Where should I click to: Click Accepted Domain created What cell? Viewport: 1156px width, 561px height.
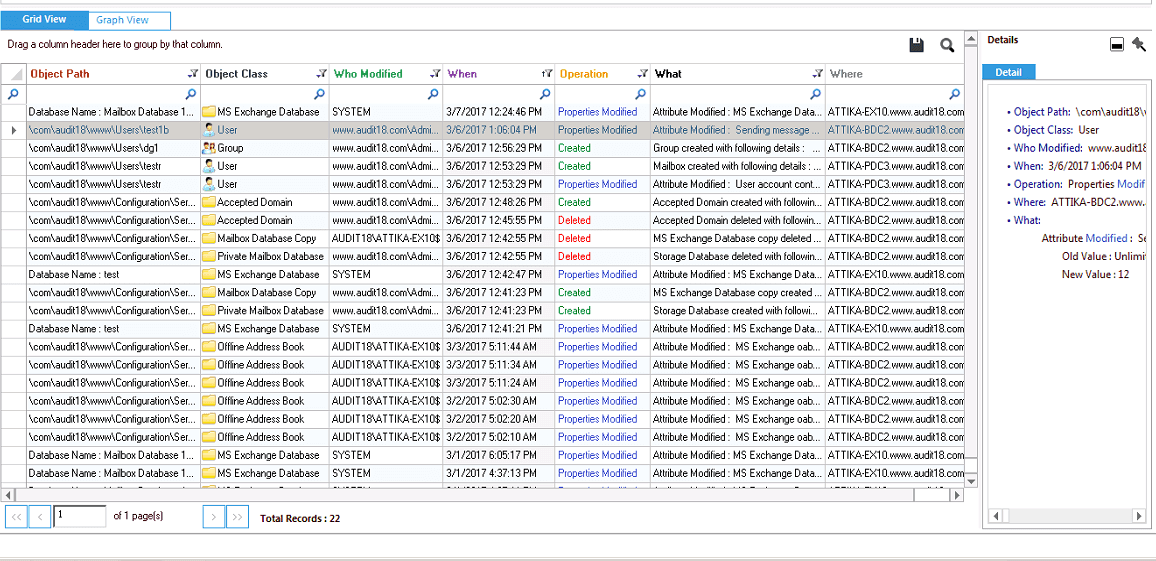click(738, 202)
